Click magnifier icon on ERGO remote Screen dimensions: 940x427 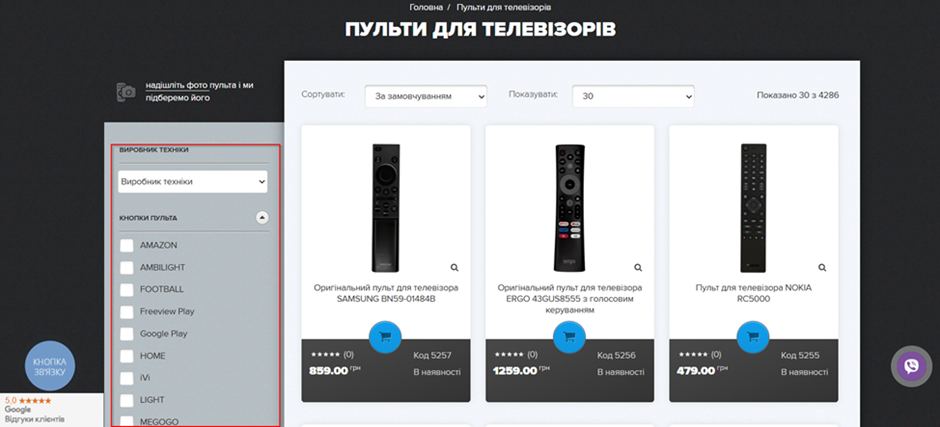(x=638, y=267)
